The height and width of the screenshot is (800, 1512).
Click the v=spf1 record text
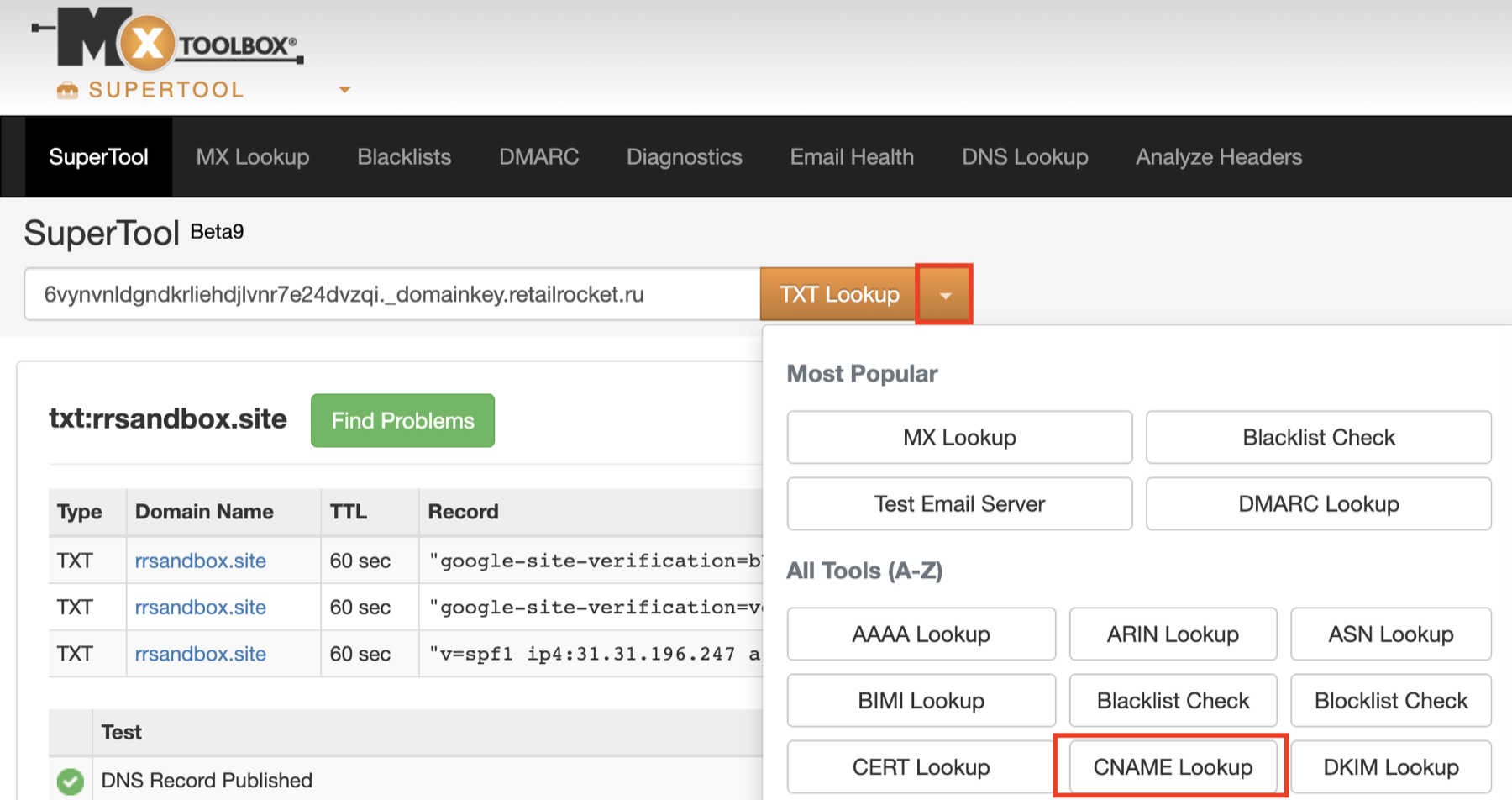595,654
